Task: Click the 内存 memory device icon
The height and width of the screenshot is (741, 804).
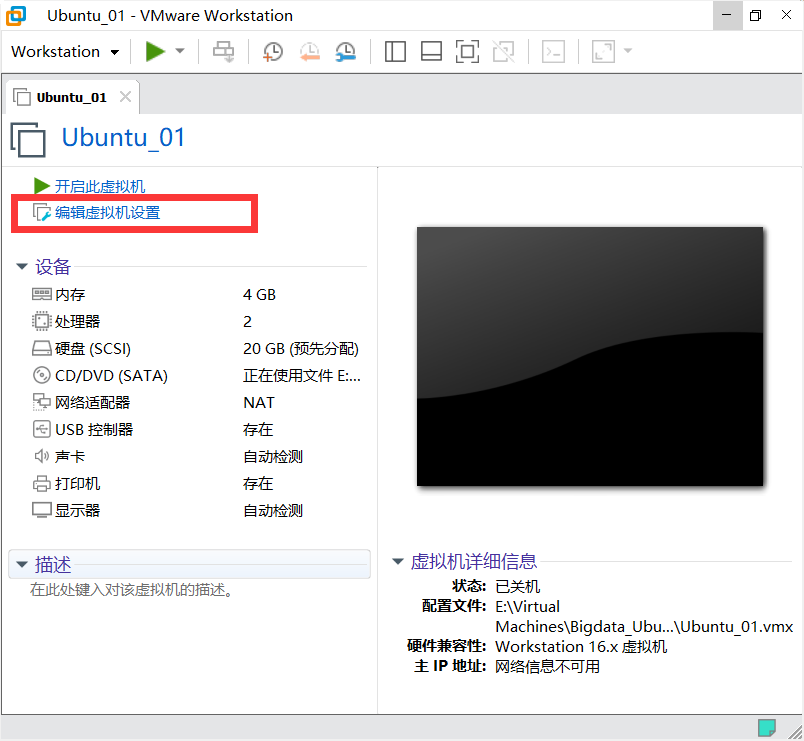Action: click(x=42, y=294)
